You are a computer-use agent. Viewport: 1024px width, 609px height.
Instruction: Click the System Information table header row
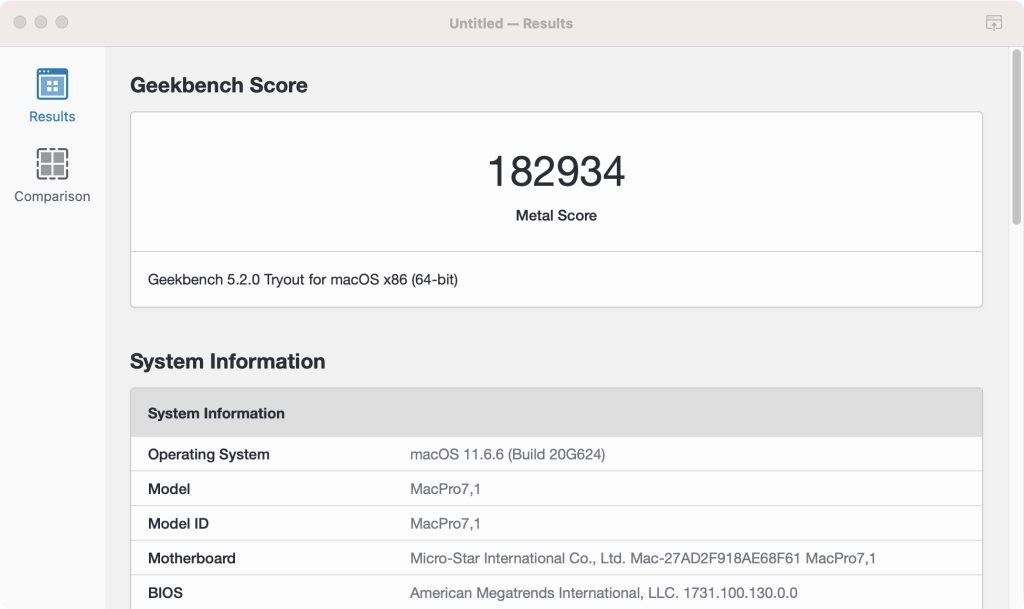tap(556, 413)
